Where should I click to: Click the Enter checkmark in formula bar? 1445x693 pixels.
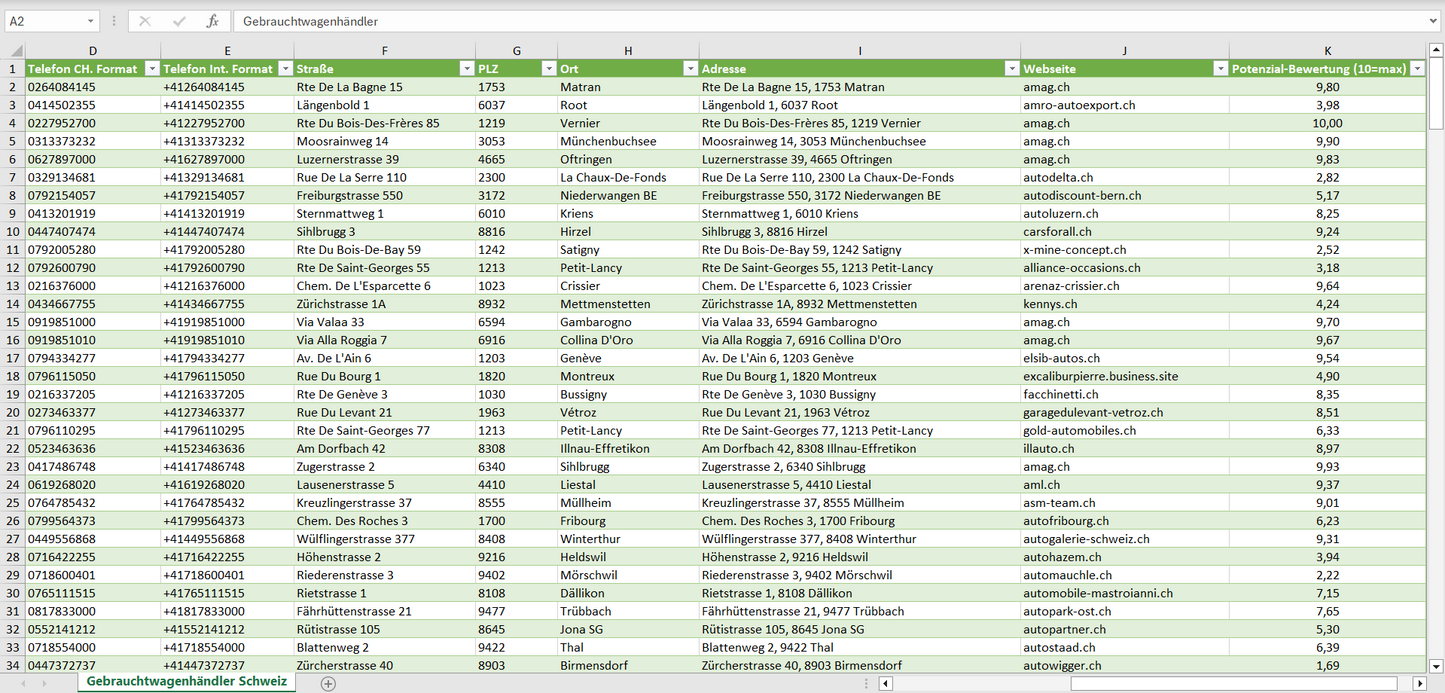pyautogui.click(x=179, y=21)
